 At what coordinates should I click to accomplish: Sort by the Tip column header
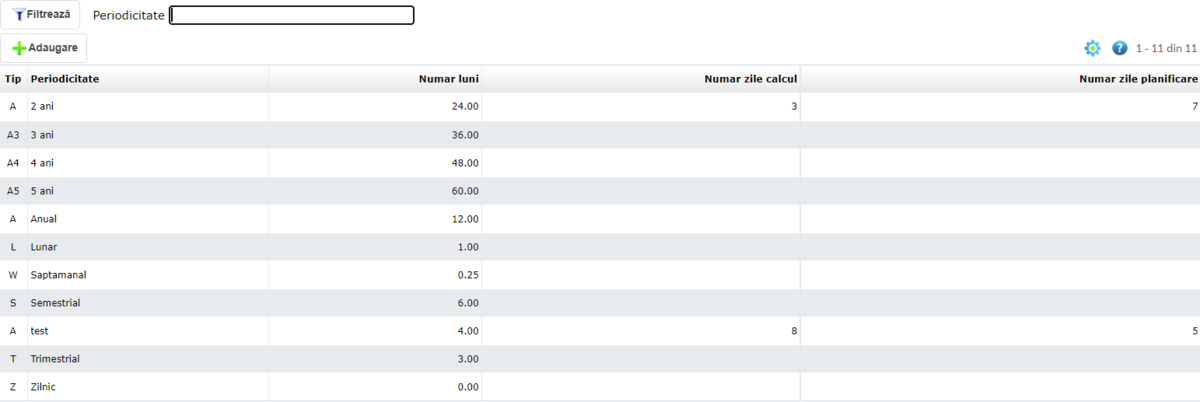(13, 79)
